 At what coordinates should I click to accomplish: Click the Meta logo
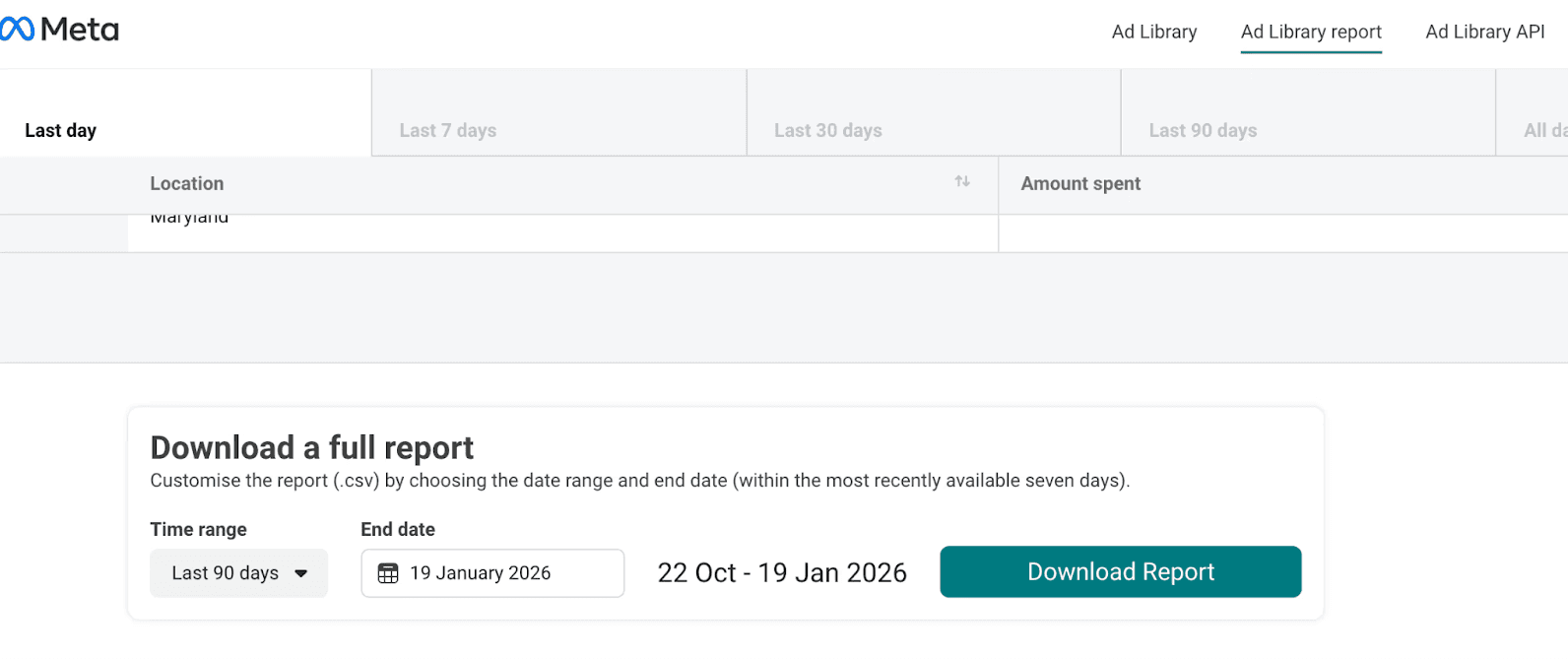[59, 30]
